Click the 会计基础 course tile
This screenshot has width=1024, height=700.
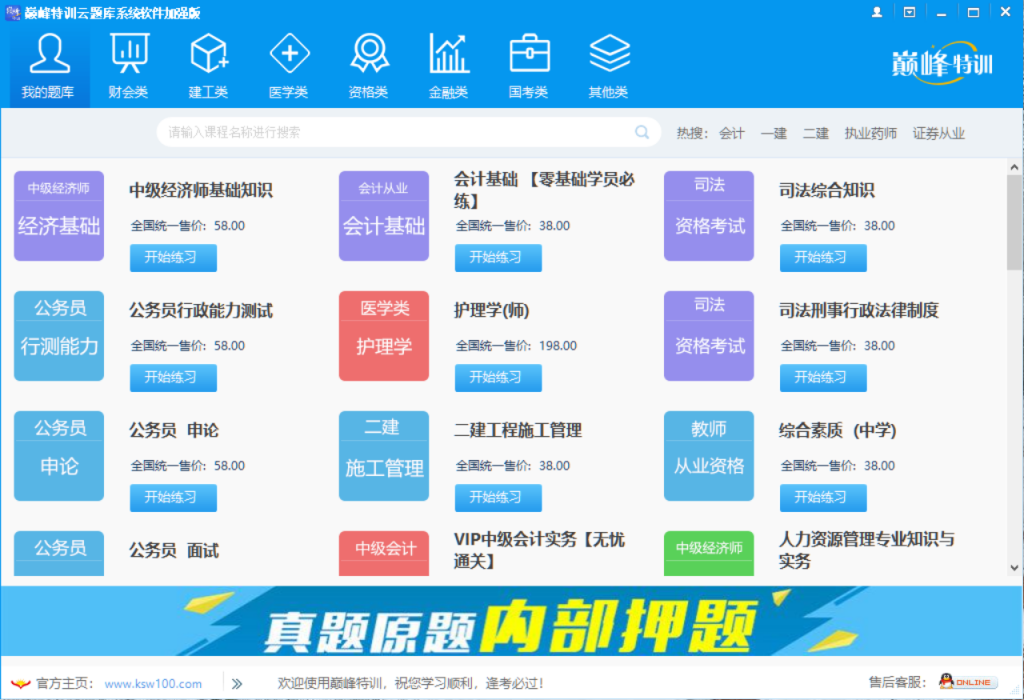[384, 216]
